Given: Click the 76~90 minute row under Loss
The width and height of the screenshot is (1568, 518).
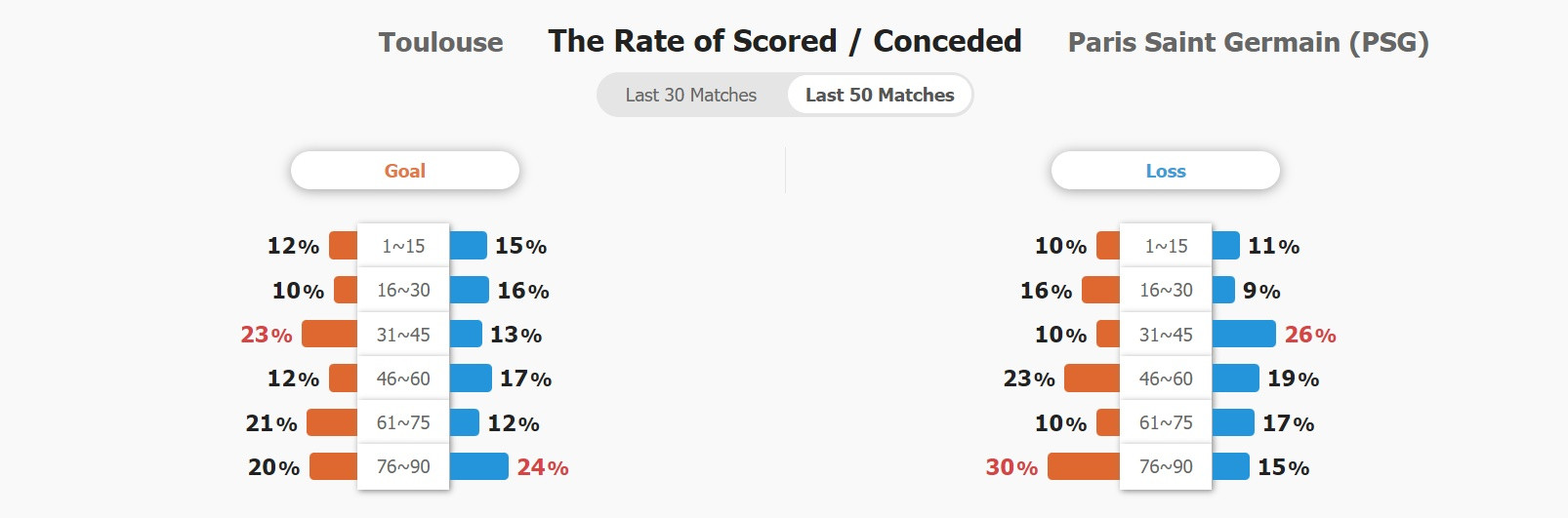Looking at the screenshot, I should [x=1166, y=466].
